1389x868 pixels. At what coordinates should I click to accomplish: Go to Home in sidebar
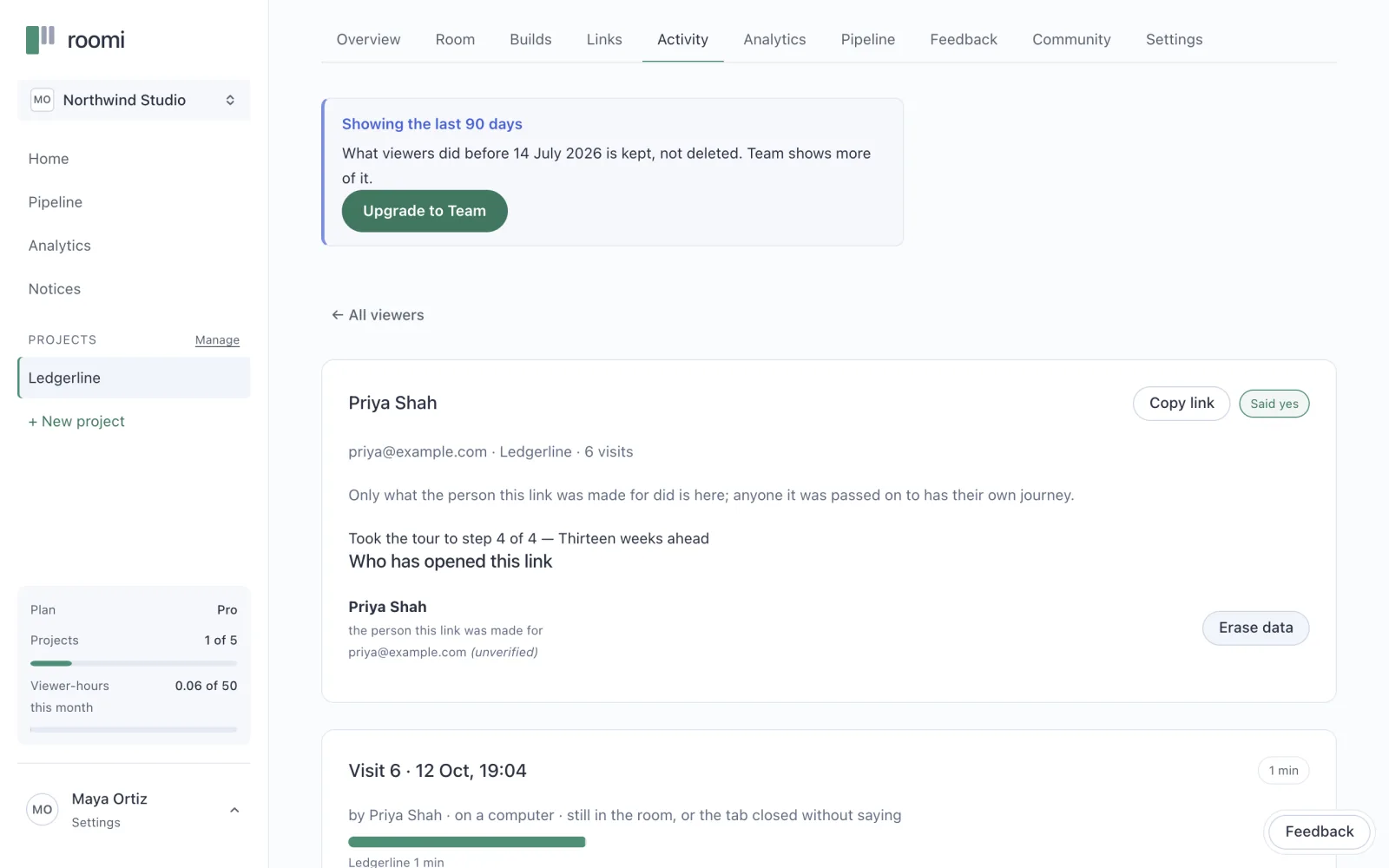point(49,159)
